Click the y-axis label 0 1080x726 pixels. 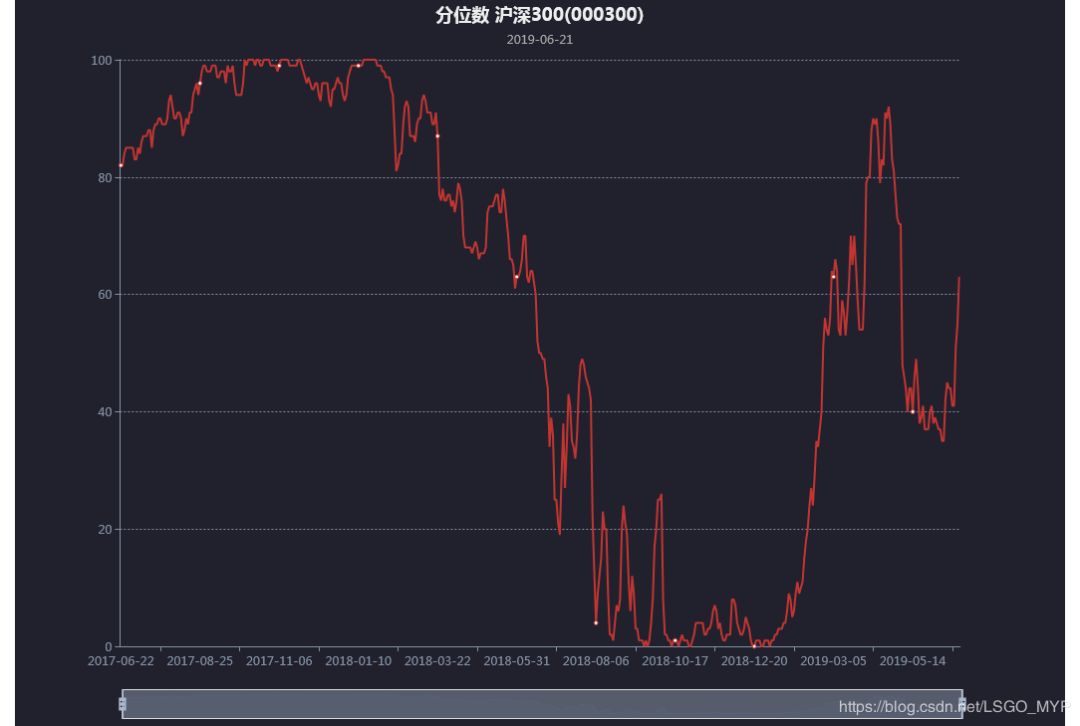(x=108, y=647)
